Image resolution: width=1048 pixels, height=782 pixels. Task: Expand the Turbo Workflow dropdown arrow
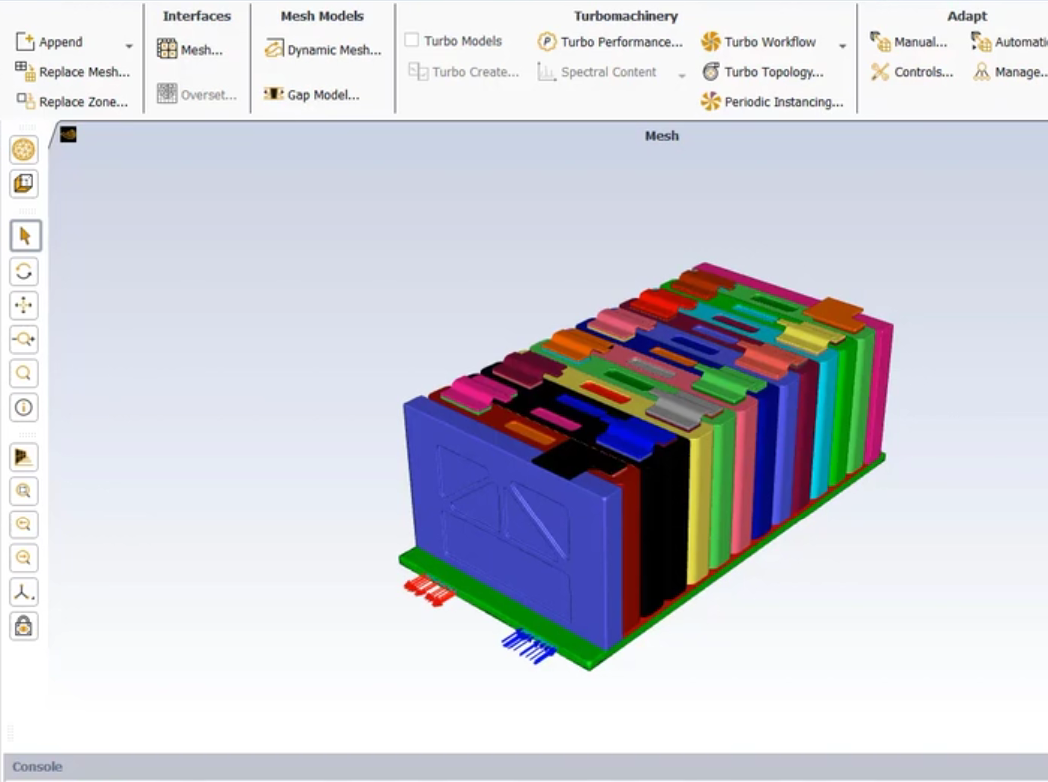tap(842, 45)
